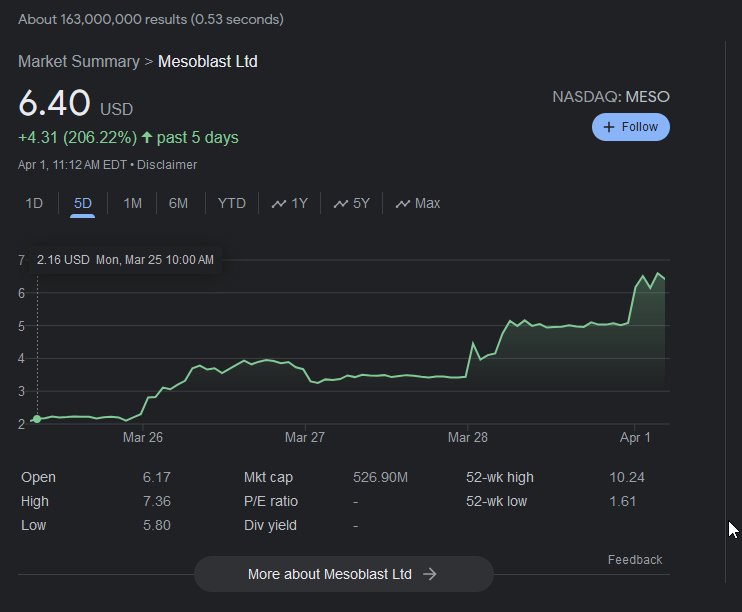Screen dimensions: 742x612
Task: Switch chart to 6M range
Action: pyautogui.click(x=178, y=204)
